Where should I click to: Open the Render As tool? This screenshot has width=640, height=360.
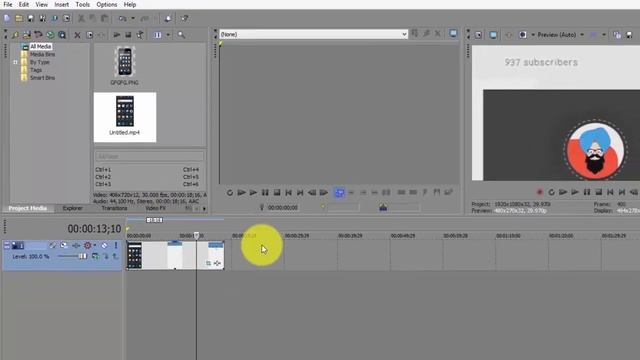click(x=54, y=18)
